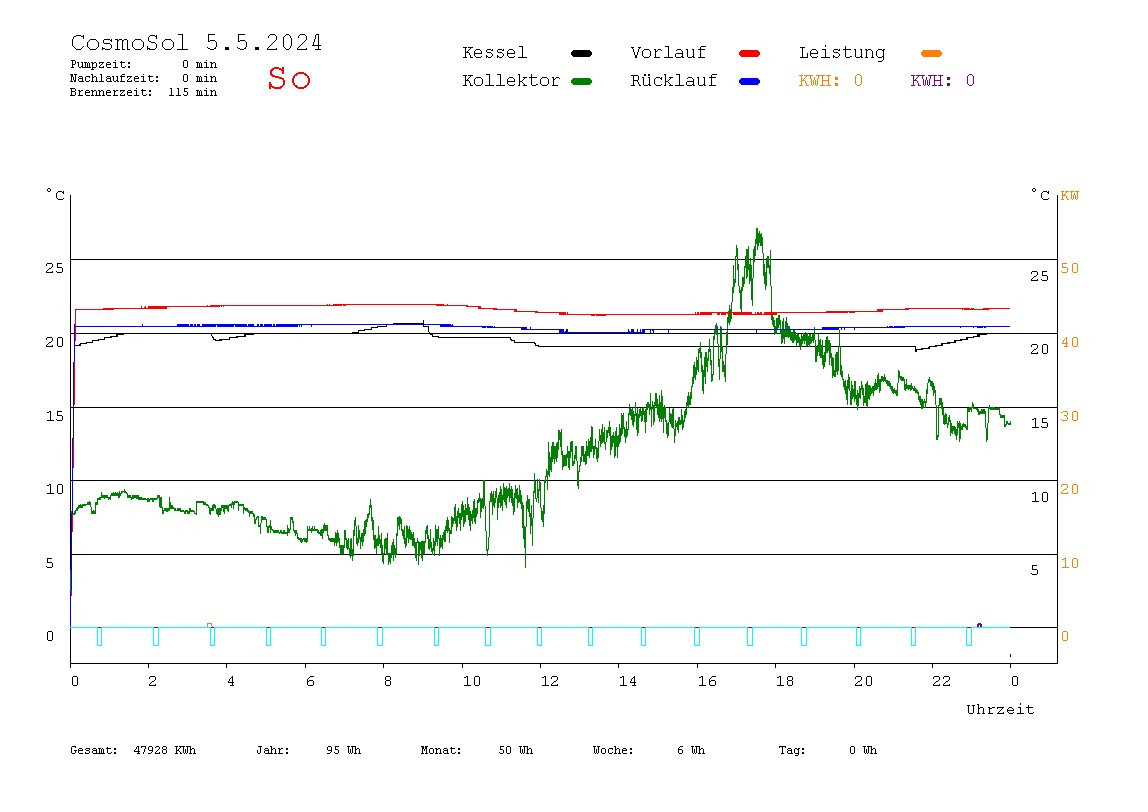Viewport: 1148px width, 812px height.
Task: Click the red Vorlauf legend swatch
Action: pyautogui.click(x=750, y=53)
